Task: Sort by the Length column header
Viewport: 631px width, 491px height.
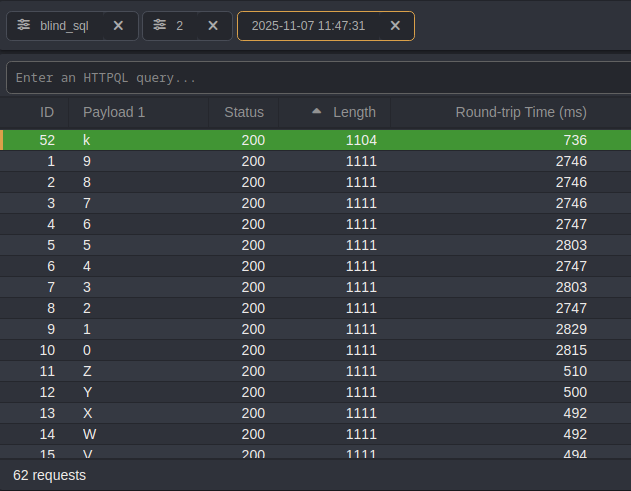Action: (354, 112)
